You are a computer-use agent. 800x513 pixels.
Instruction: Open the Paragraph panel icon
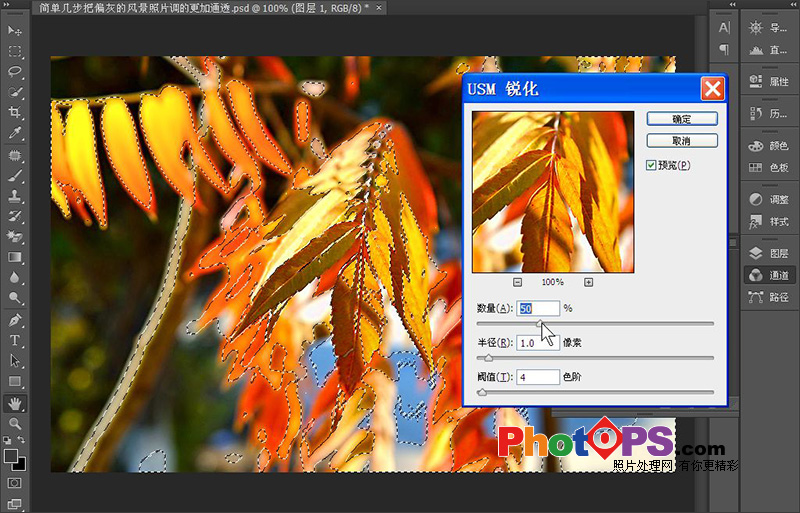point(723,49)
